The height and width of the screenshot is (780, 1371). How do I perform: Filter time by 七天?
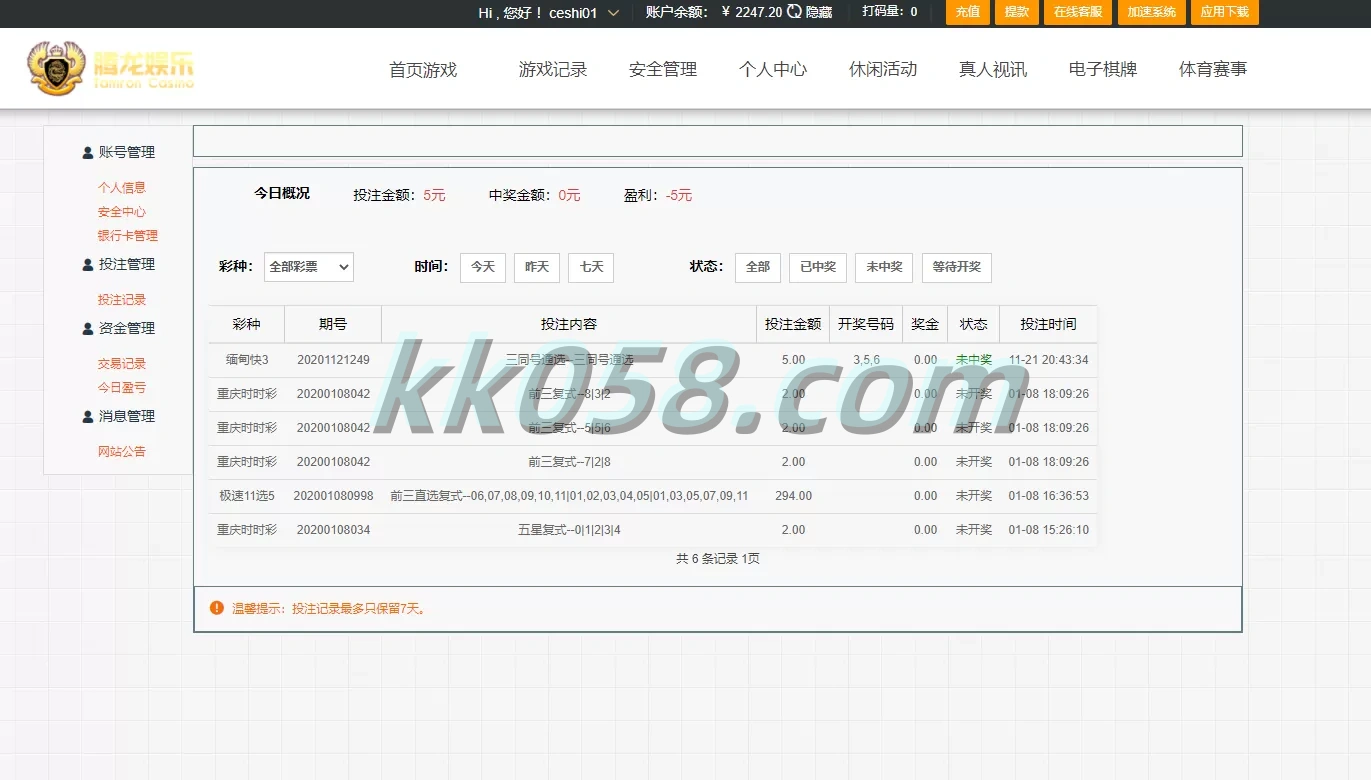tap(591, 267)
